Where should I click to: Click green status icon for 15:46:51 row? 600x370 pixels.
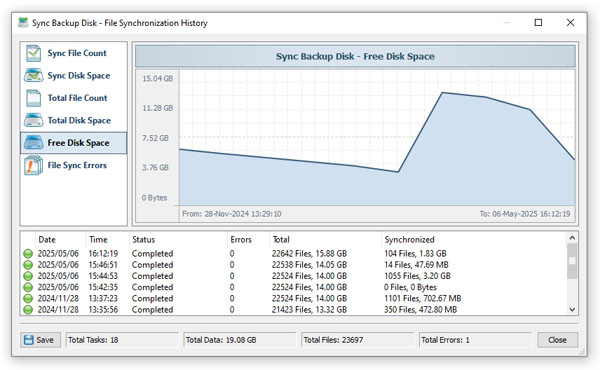click(28, 265)
